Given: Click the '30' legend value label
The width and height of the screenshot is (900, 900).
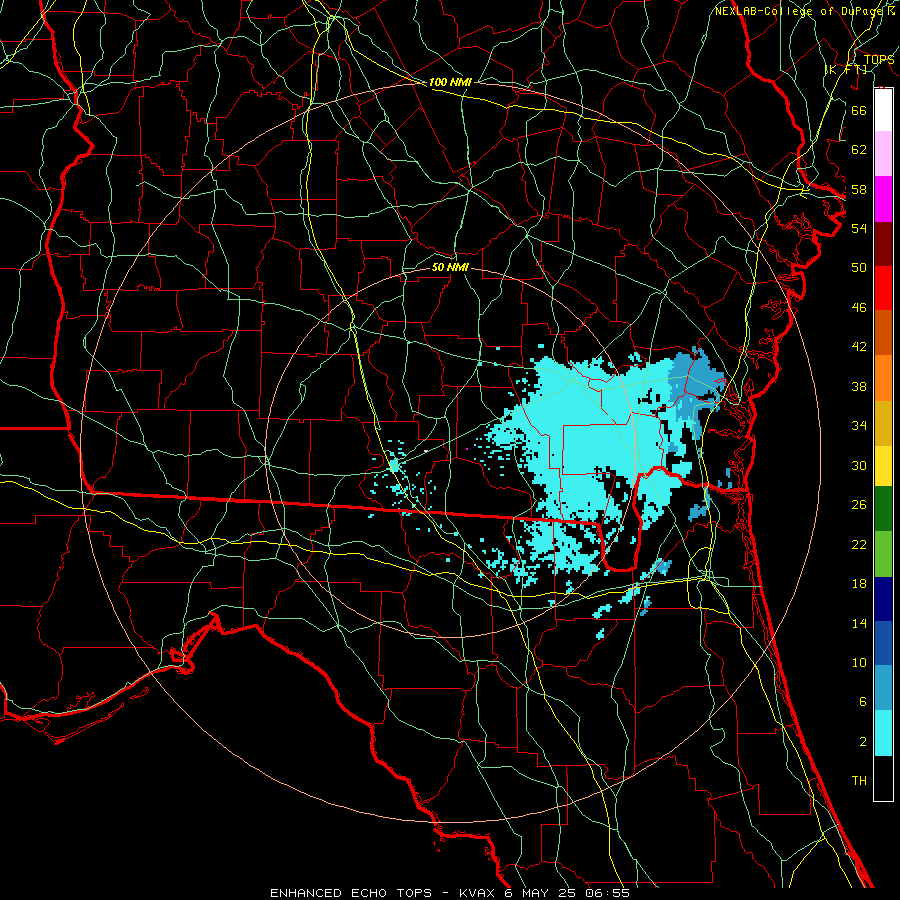Looking at the screenshot, I should coord(859,465).
